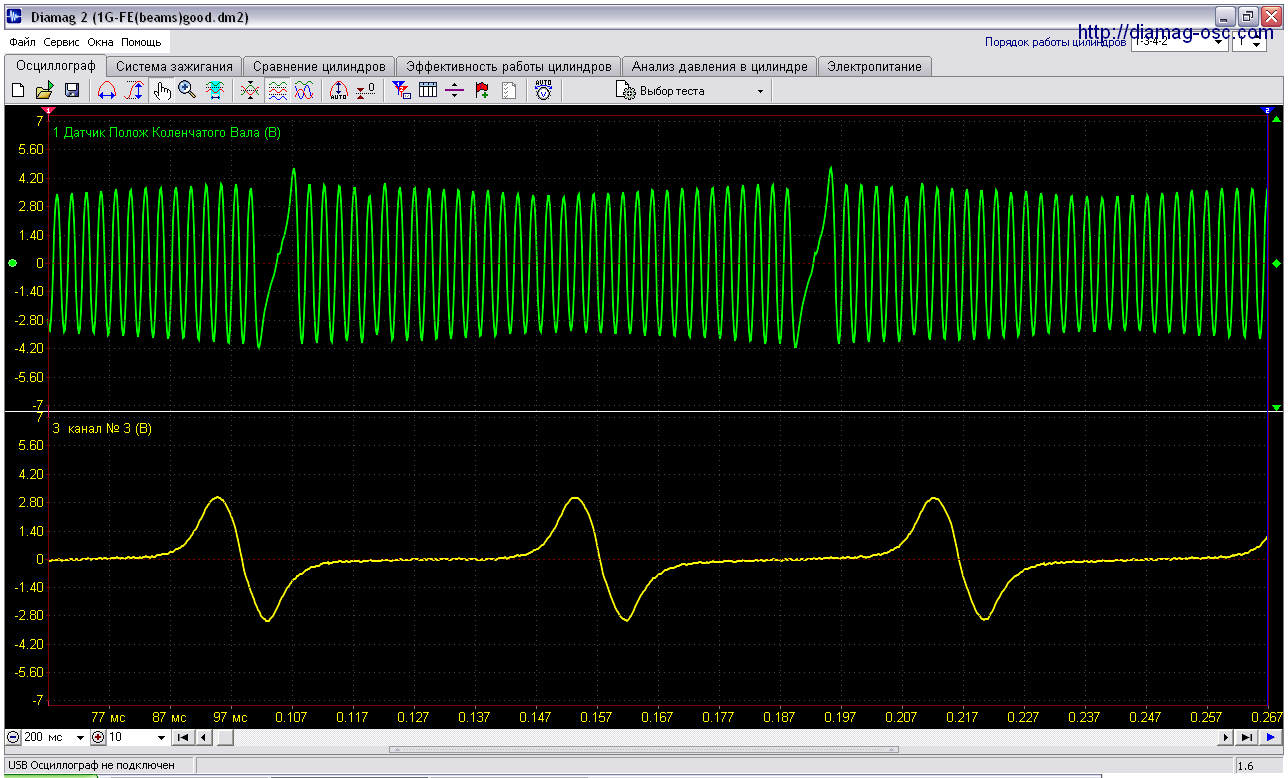Click the vertical stretch arrow tool
This screenshot has height=778, width=1288.
coord(134,91)
